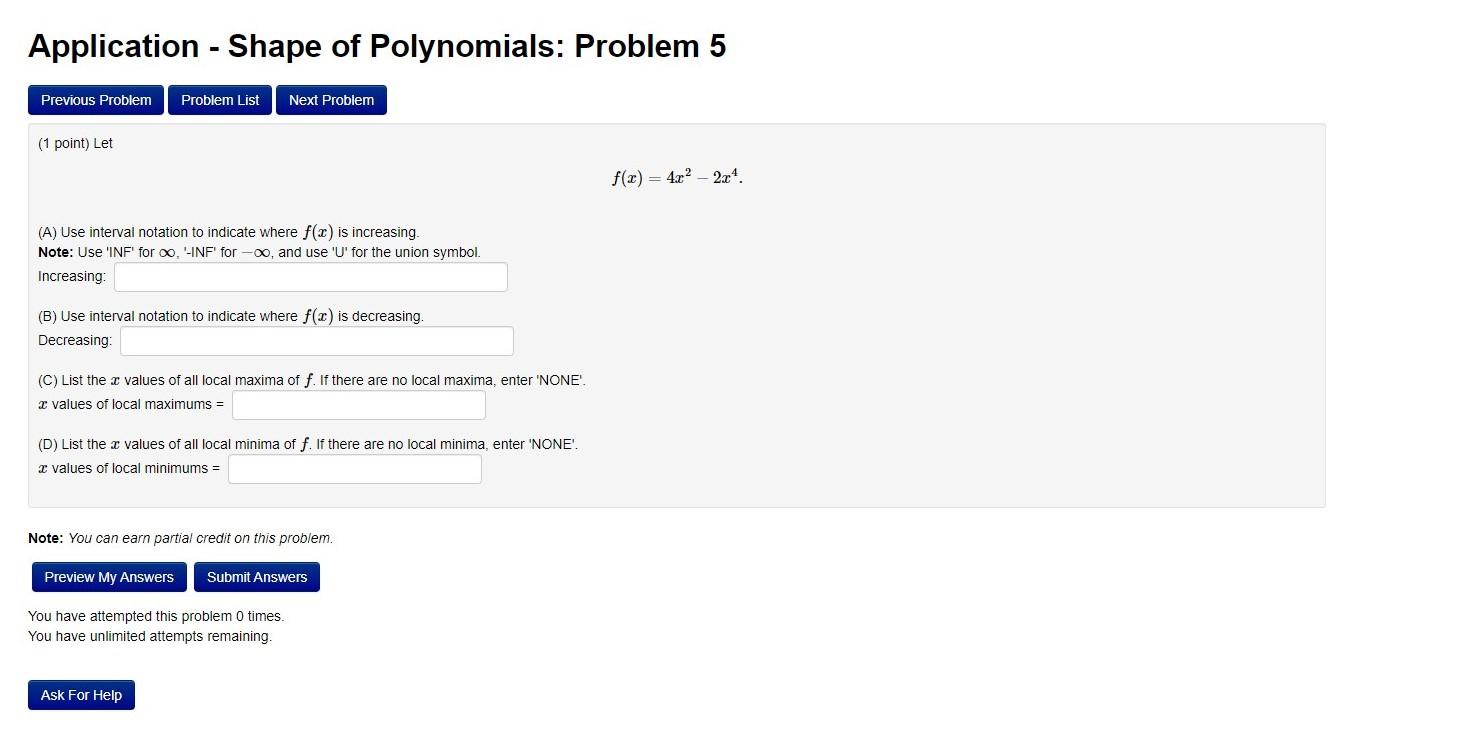Send your answers to be checked
1472x742 pixels.
(x=257, y=576)
